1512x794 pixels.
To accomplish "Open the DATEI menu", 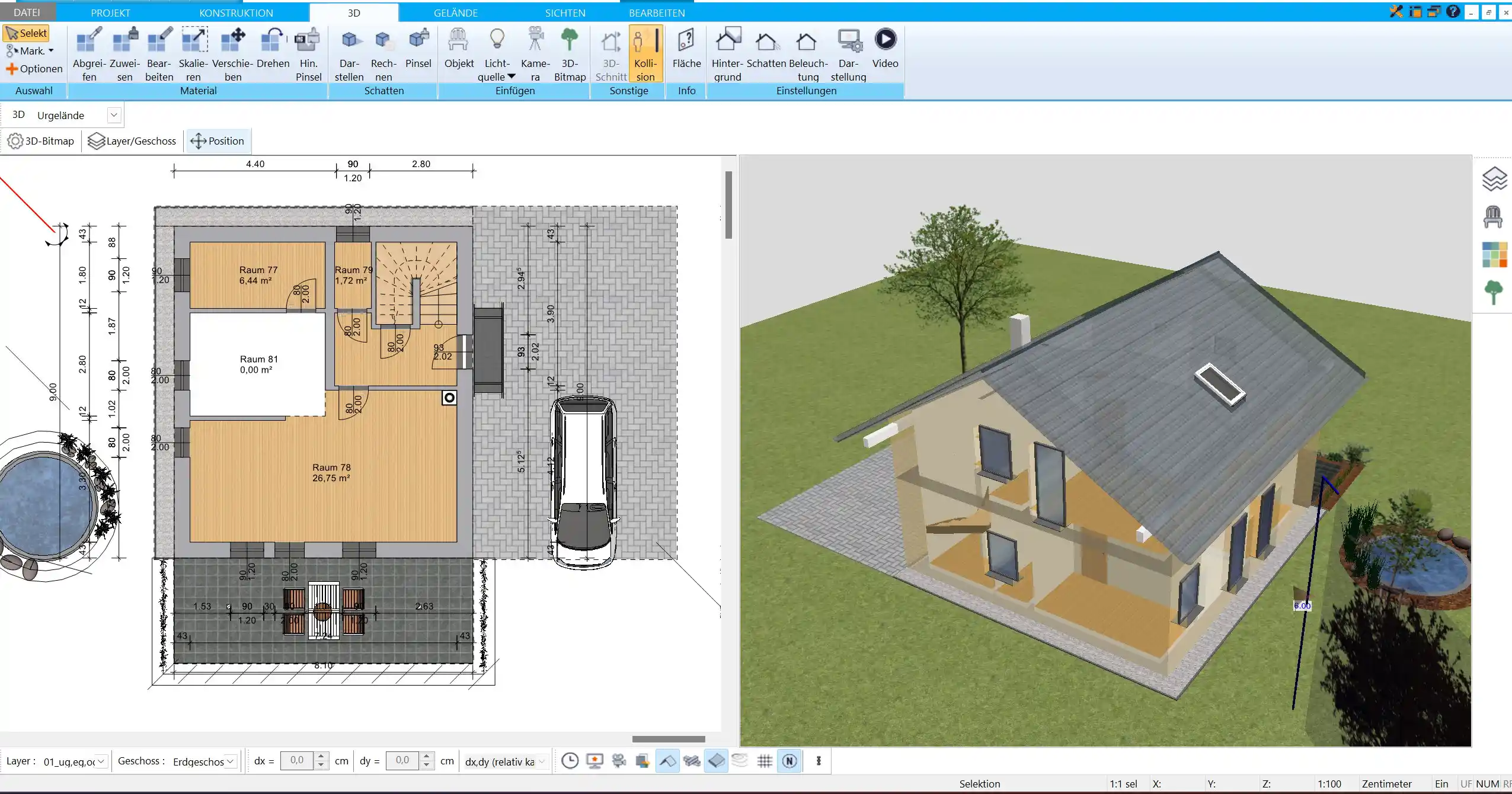I will click(27, 12).
